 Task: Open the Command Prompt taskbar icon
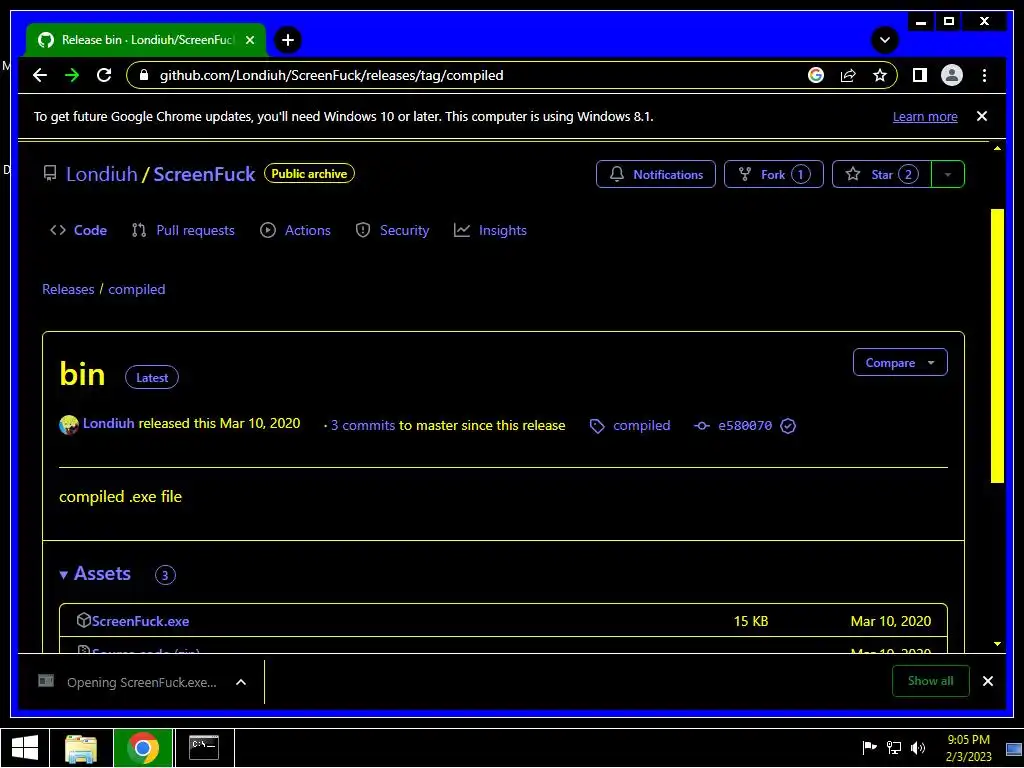pyautogui.click(x=204, y=748)
